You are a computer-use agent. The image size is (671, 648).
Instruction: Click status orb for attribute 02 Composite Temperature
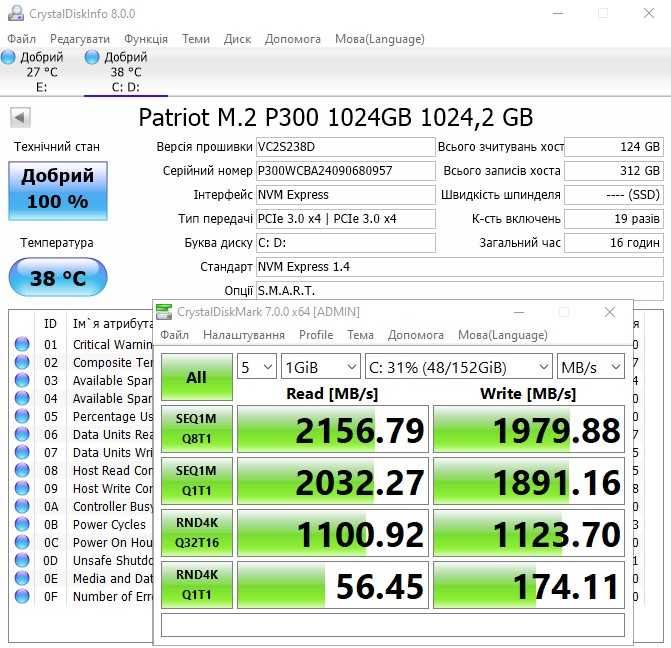point(22,362)
